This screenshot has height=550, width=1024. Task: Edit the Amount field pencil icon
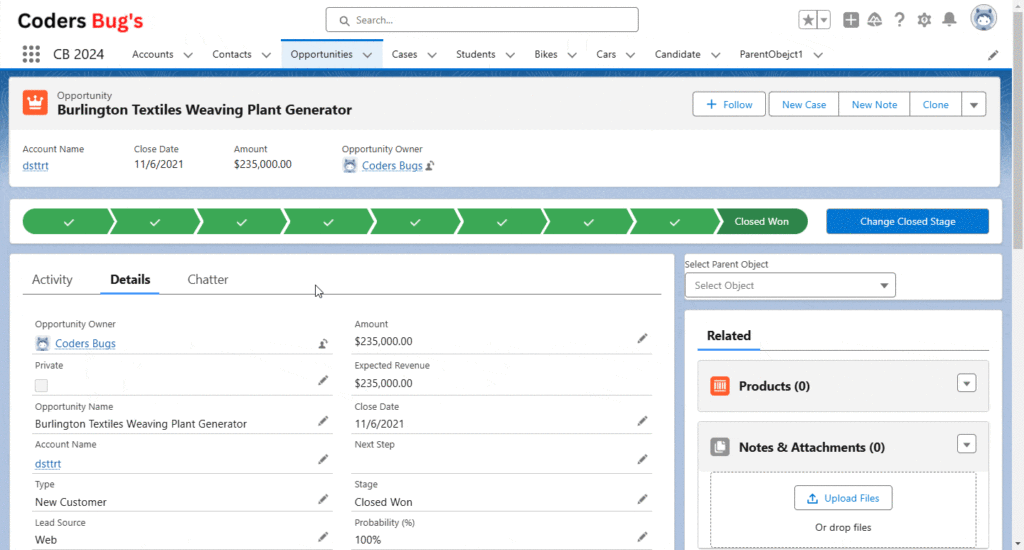click(643, 338)
